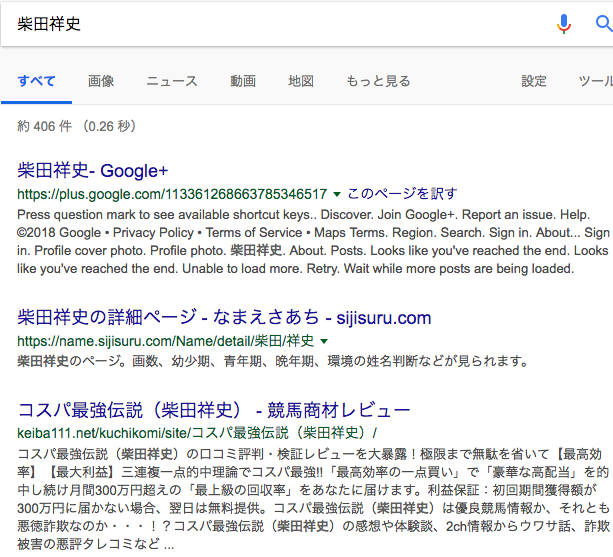
Task: Switch to the 地図 tab
Action: click(x=301, y=81)
